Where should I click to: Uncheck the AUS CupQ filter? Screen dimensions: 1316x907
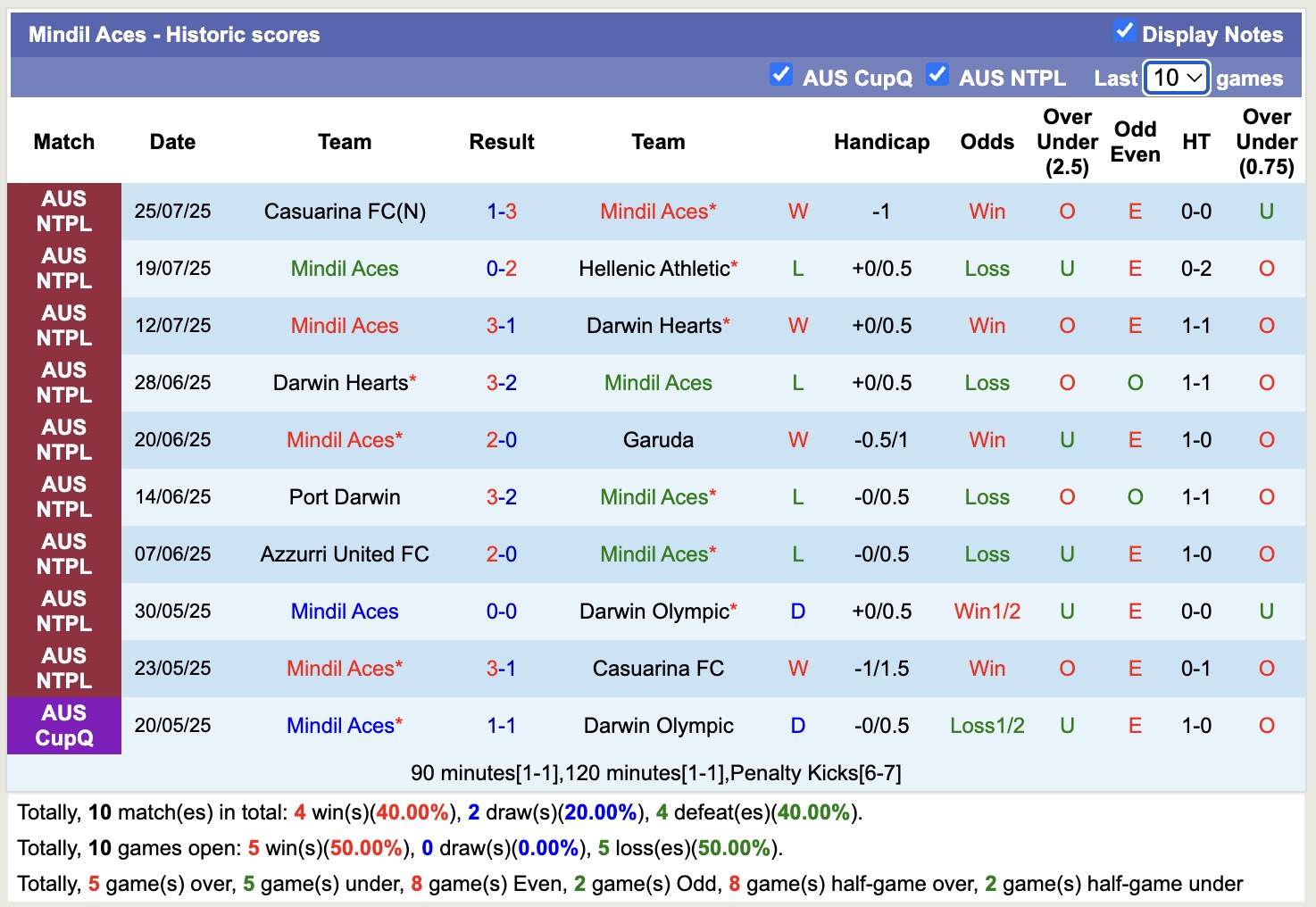(780, 74)
